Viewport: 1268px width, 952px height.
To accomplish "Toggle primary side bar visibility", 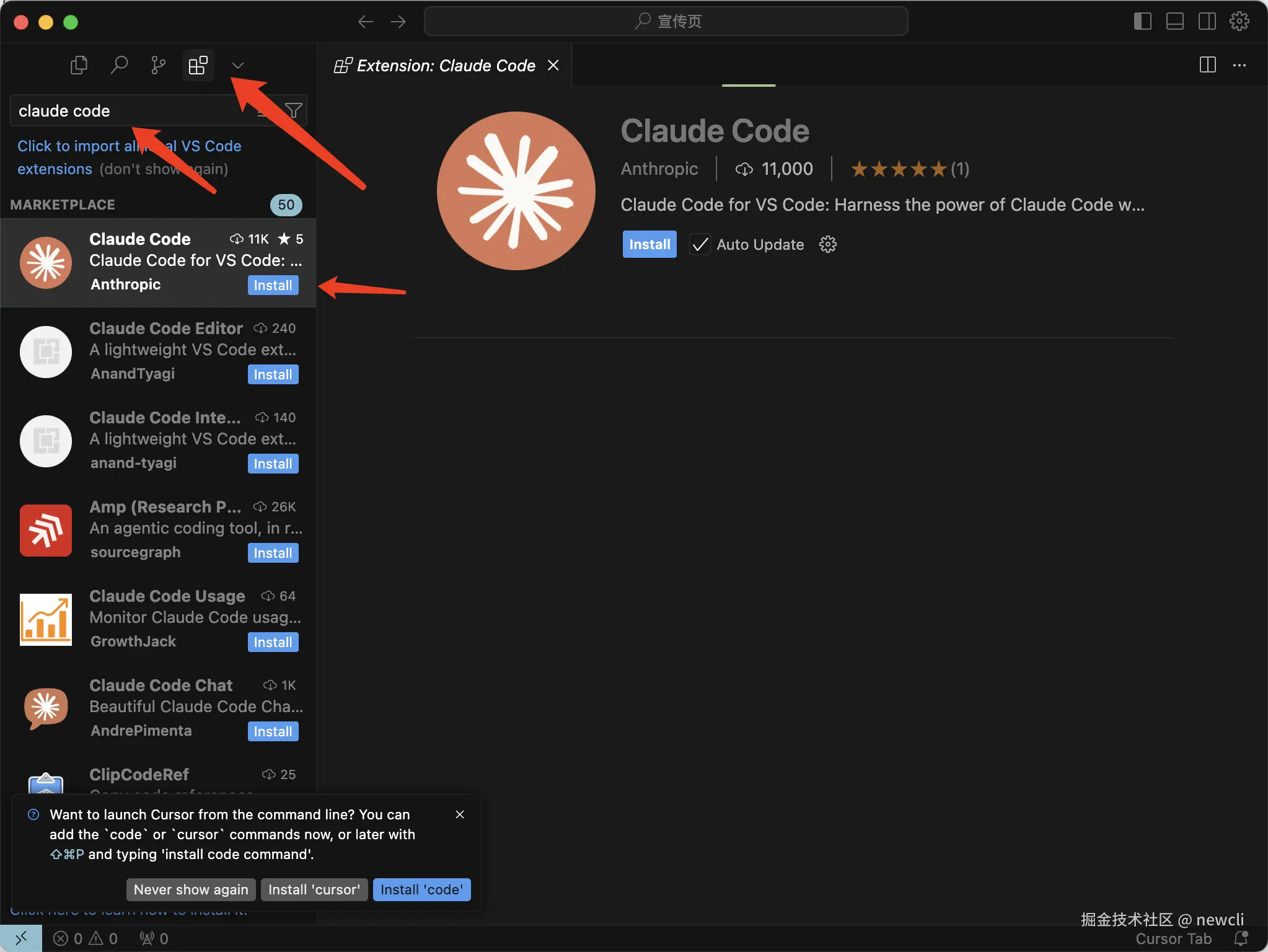I will click(x=1142, y=22).
